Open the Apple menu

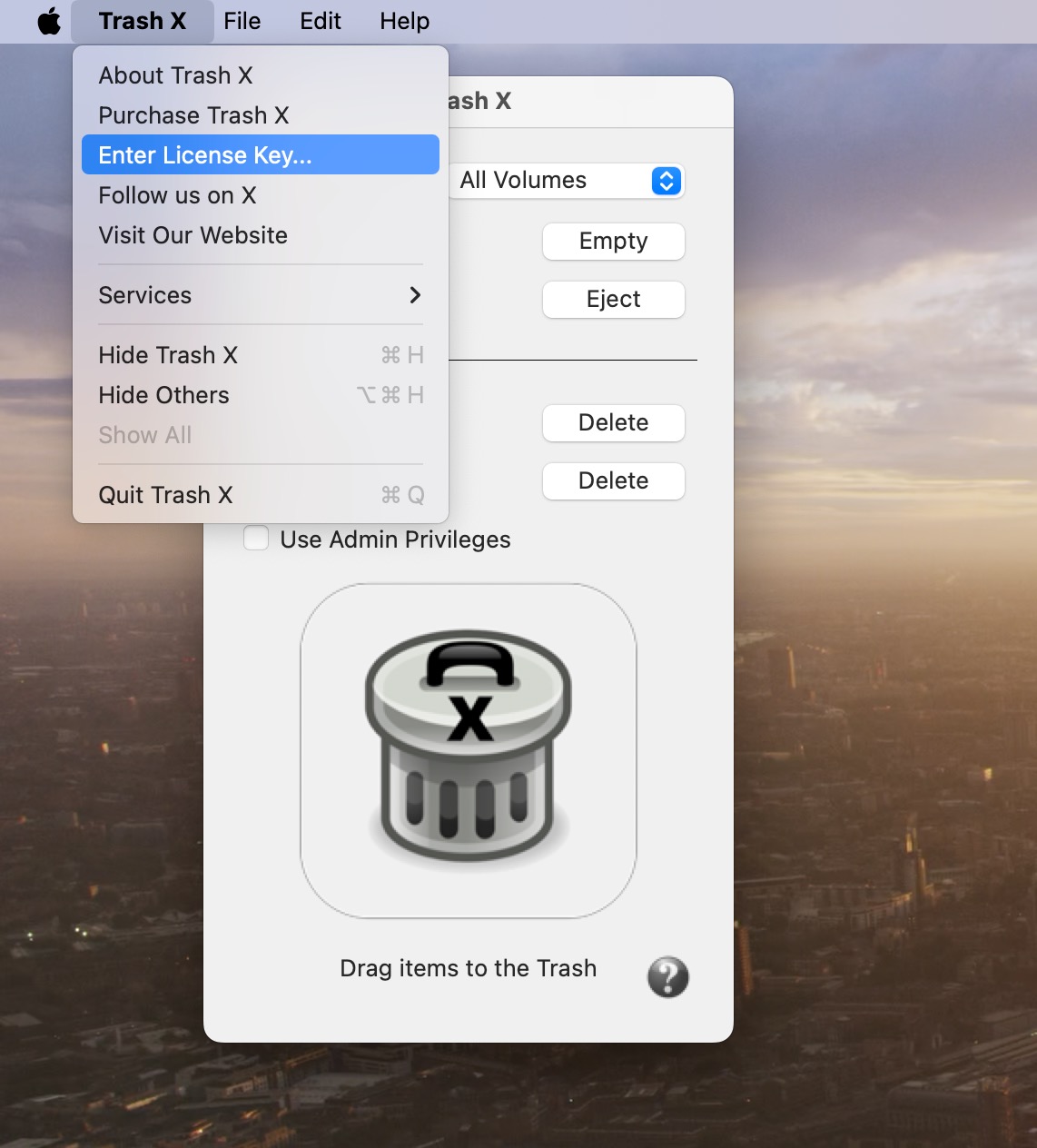(49, 21)
